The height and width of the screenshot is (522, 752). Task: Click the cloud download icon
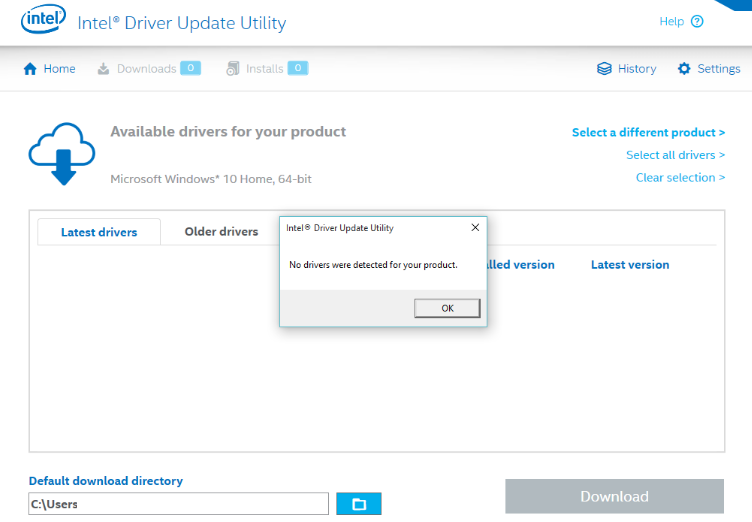(x=62, y=154)
